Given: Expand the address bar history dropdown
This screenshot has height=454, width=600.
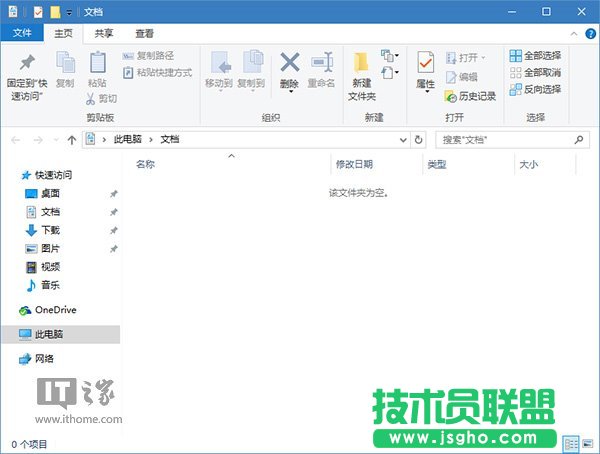Looking at the screenshot, I should tap(403, 140).
